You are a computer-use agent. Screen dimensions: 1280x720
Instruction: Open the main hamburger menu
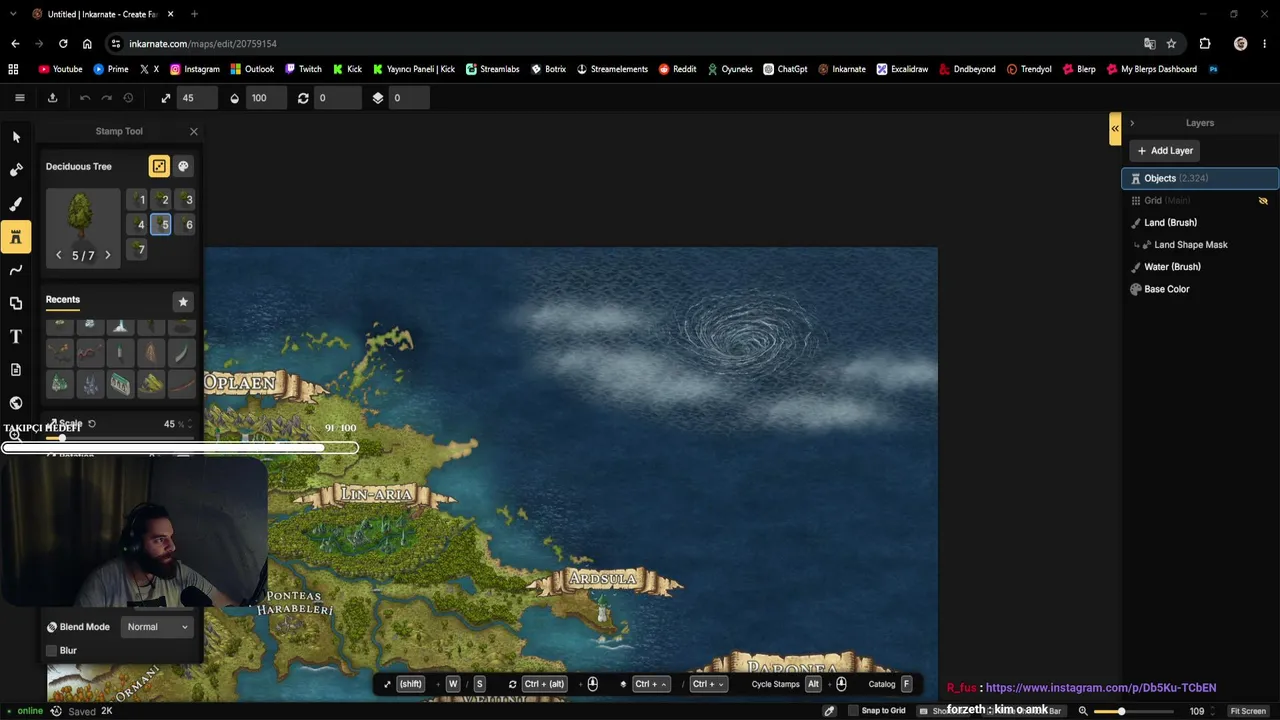(x=19, y=98)
